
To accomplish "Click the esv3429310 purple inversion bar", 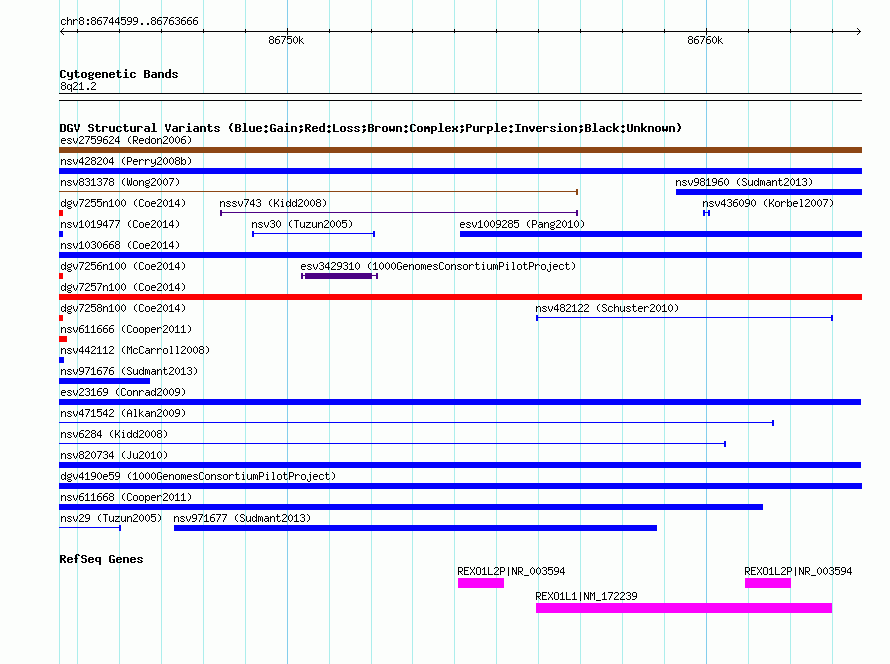I will 339,276.
